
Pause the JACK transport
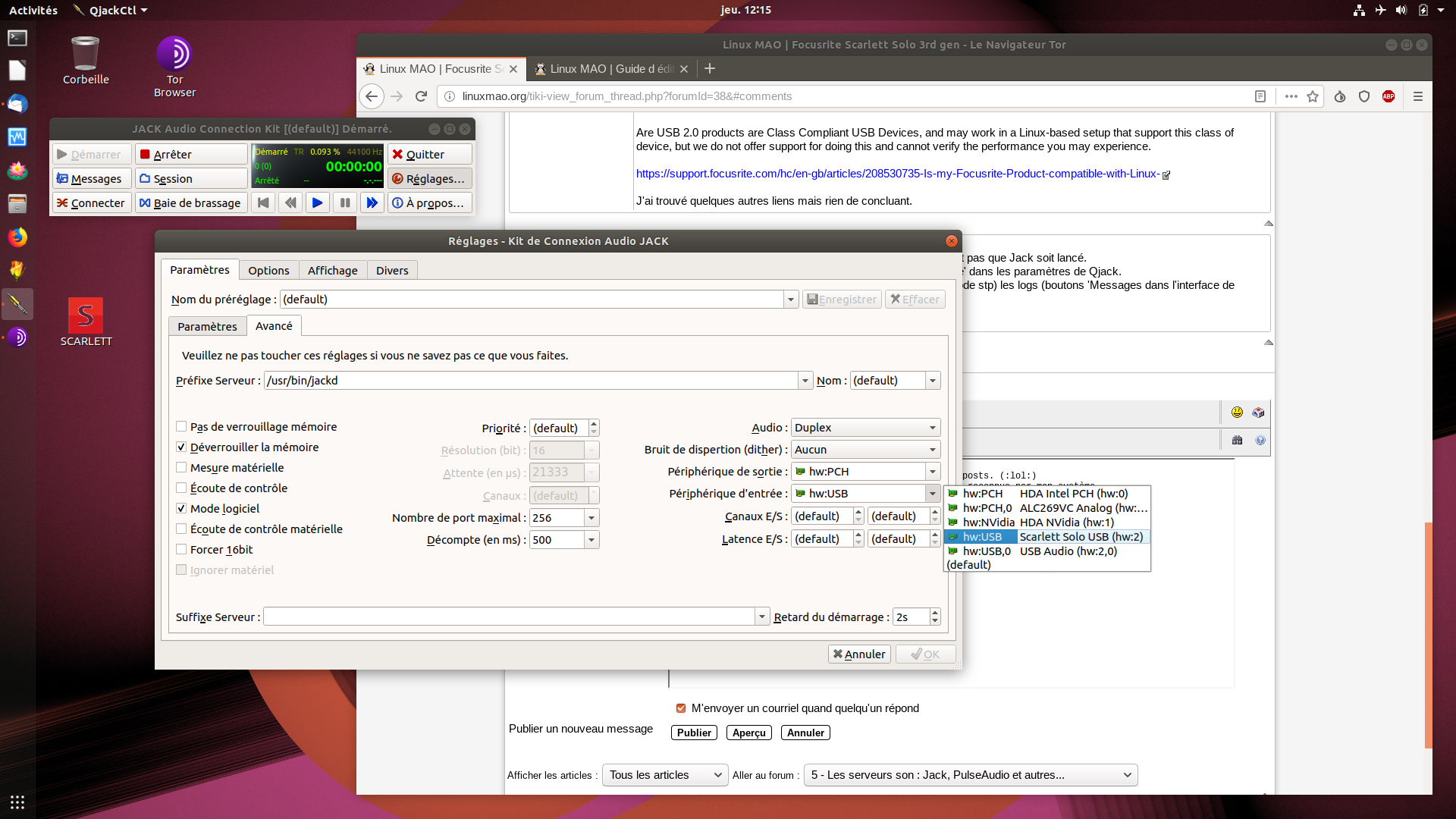(345, 203)
